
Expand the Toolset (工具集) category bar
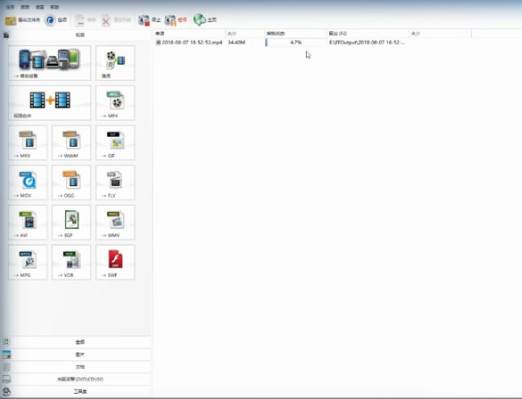pos(76,391)
